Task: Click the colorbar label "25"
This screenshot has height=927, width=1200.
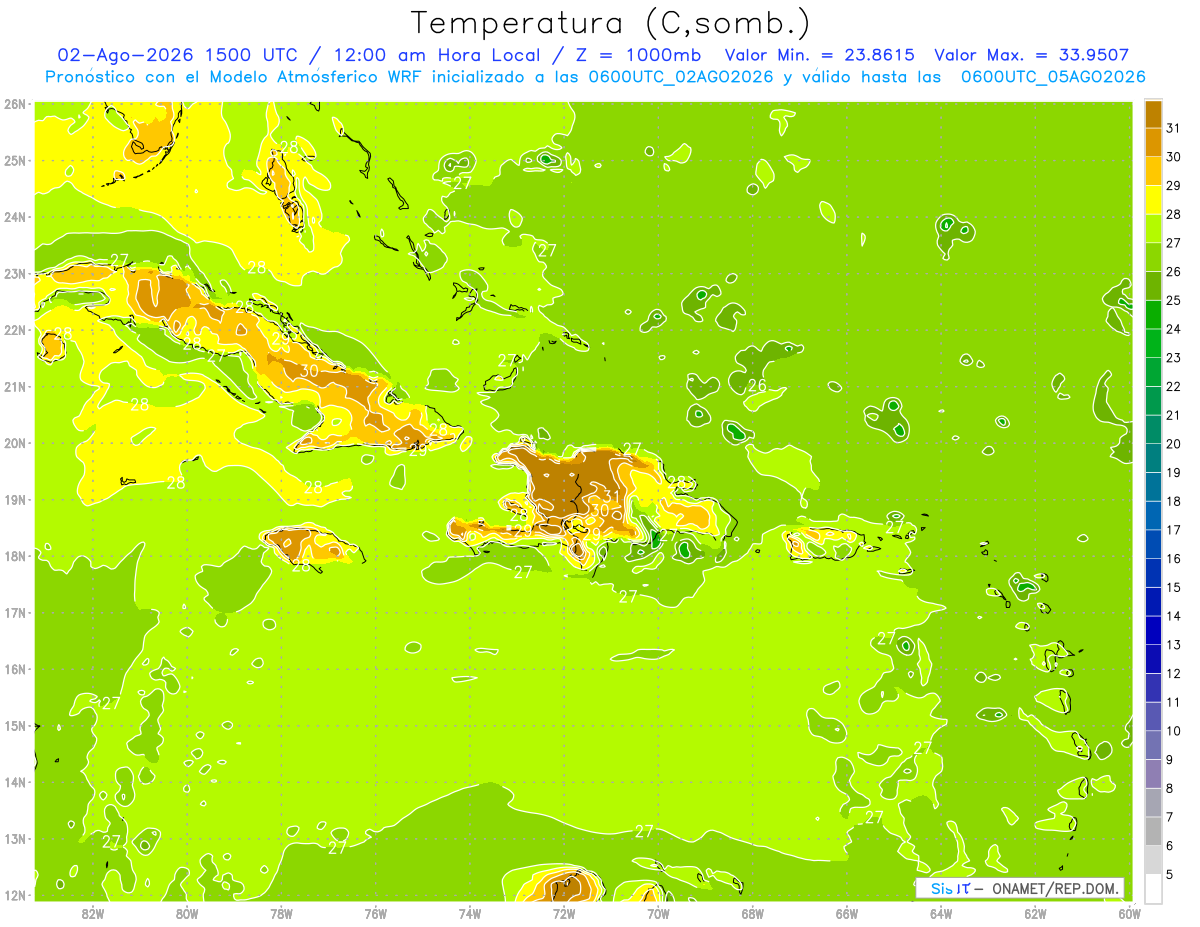Action: (x=1173, y=300)
